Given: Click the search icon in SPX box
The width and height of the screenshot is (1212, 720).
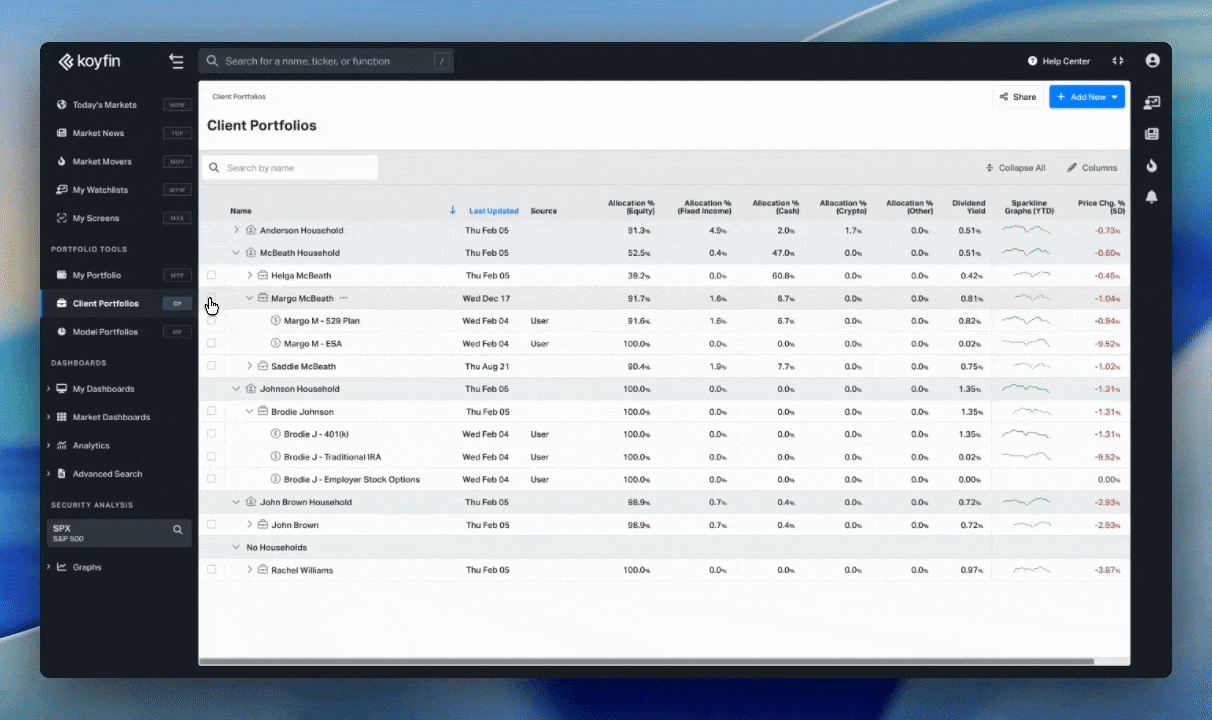Looking at the screenshot, I should (178, 530).
